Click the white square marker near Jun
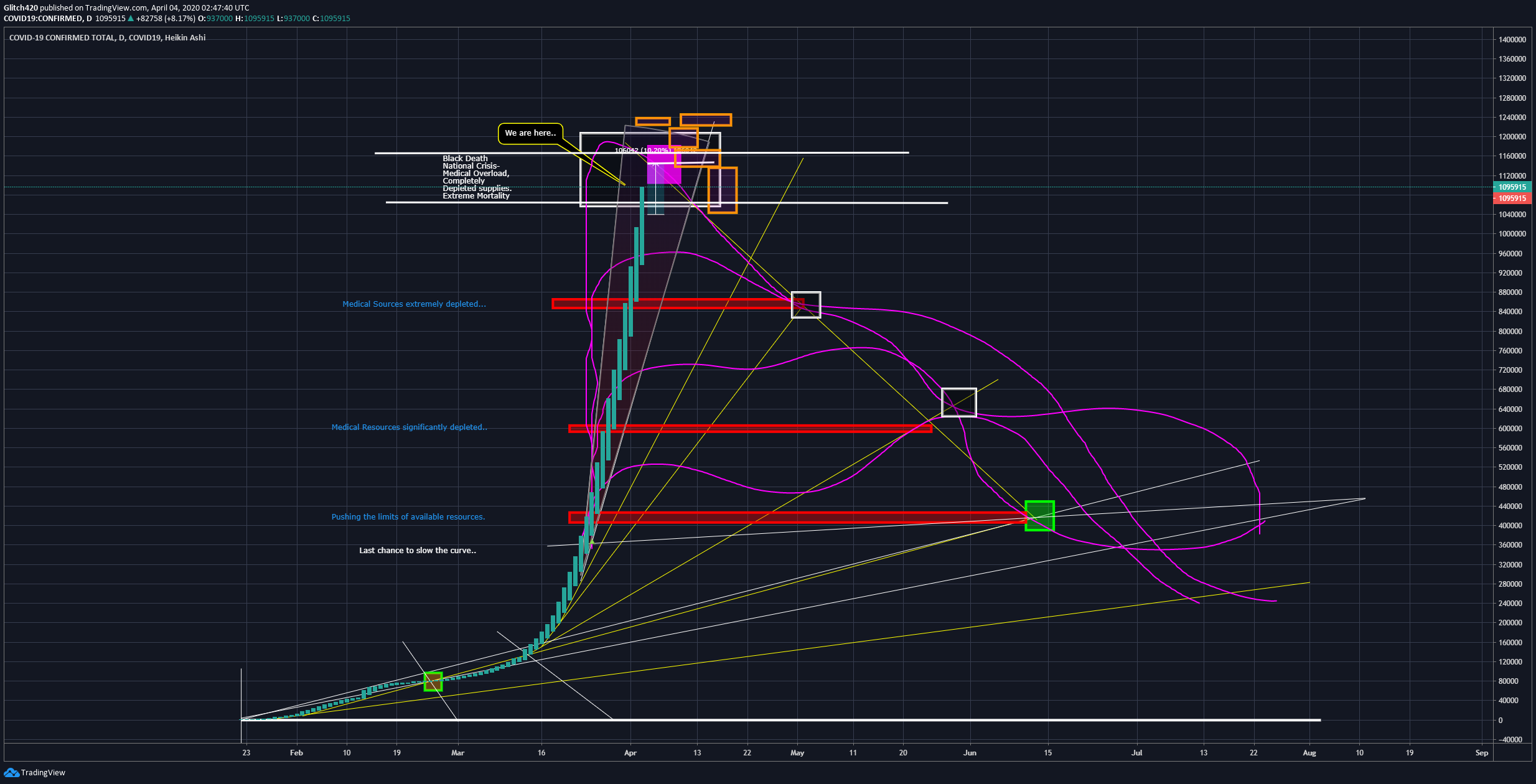Screen dimensions: 1536x784 pos(959,403)
